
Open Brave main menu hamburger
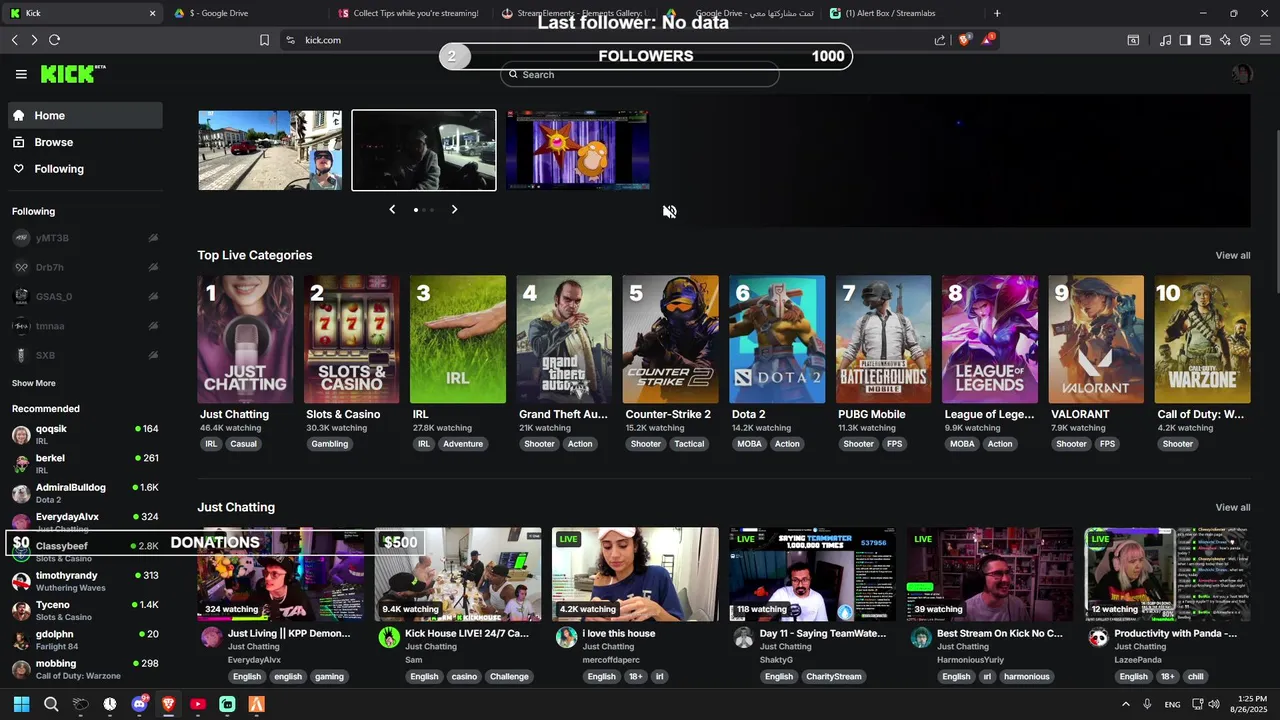(1265, 40)
